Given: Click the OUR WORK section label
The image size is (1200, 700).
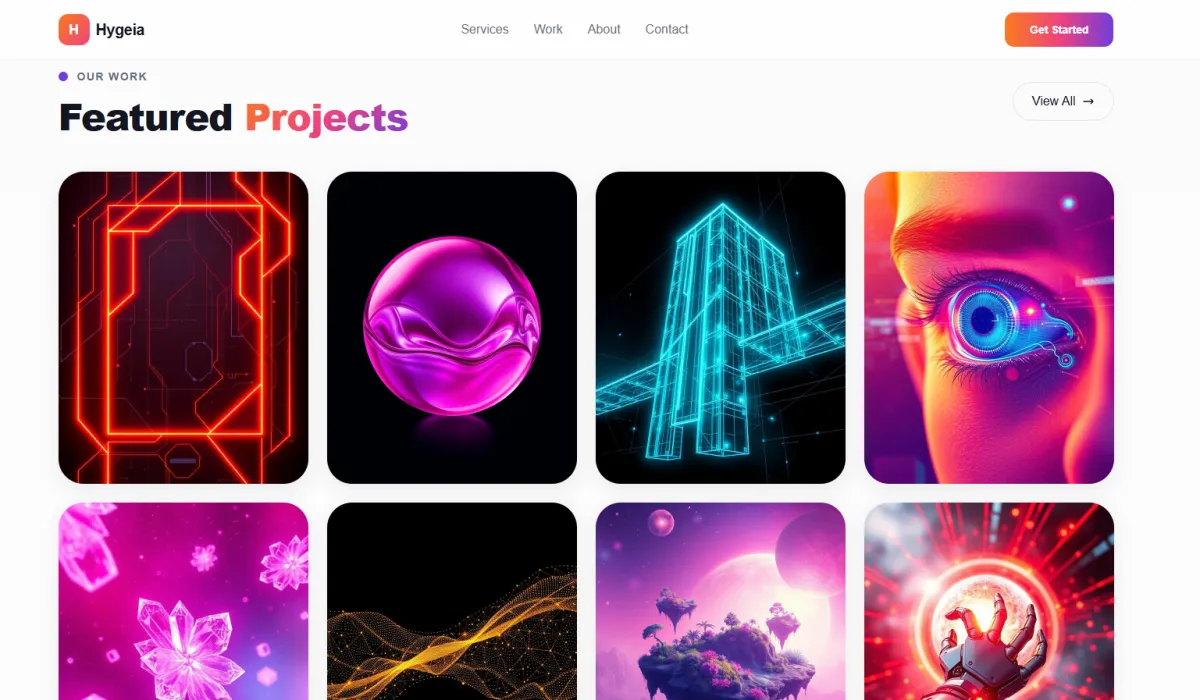Looking at the screenshot, I should [112, 76].
